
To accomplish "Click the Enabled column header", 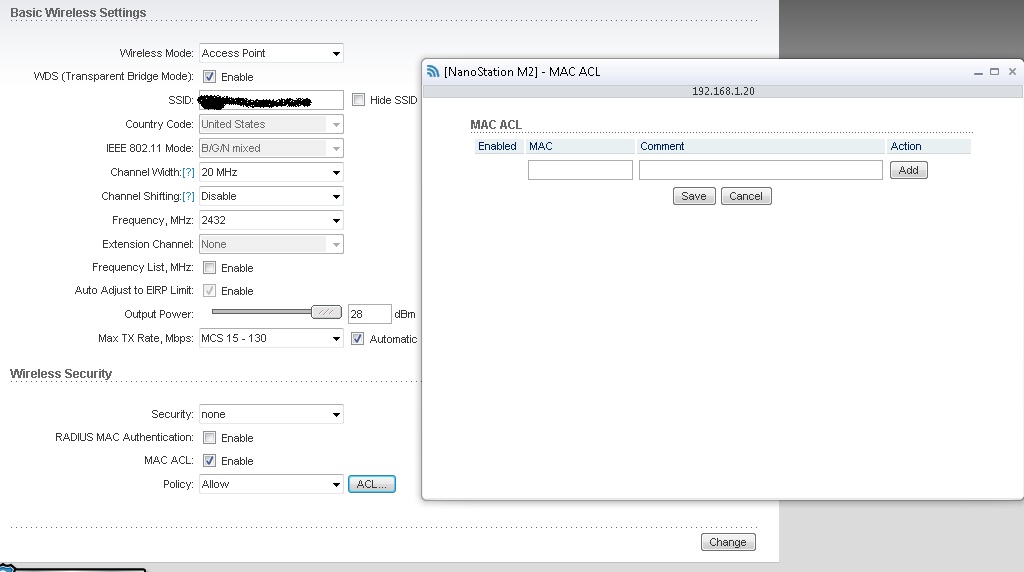I will point(497,146).
